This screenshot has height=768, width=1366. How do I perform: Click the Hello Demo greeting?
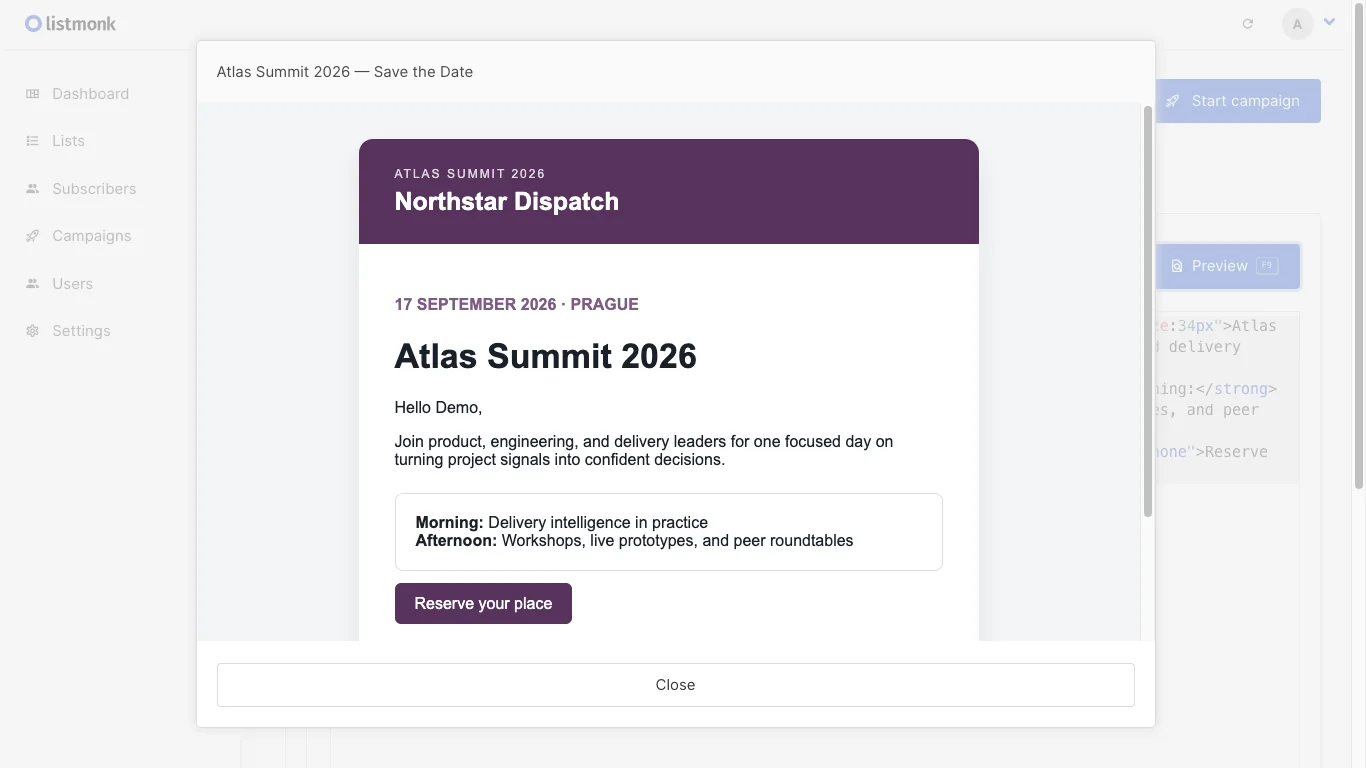(438, 408)
